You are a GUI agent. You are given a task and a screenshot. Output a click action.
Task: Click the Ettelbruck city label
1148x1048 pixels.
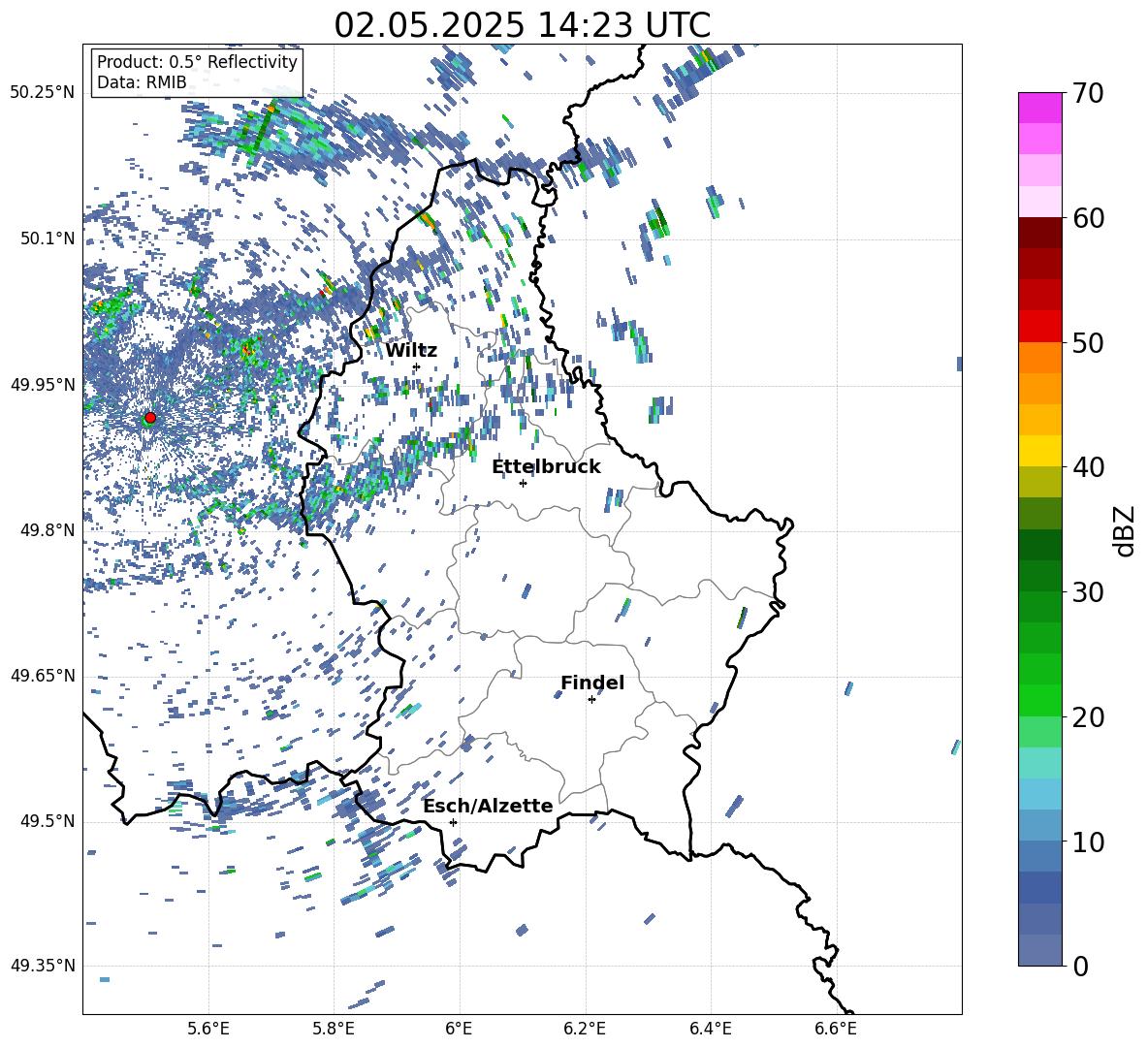546,467
